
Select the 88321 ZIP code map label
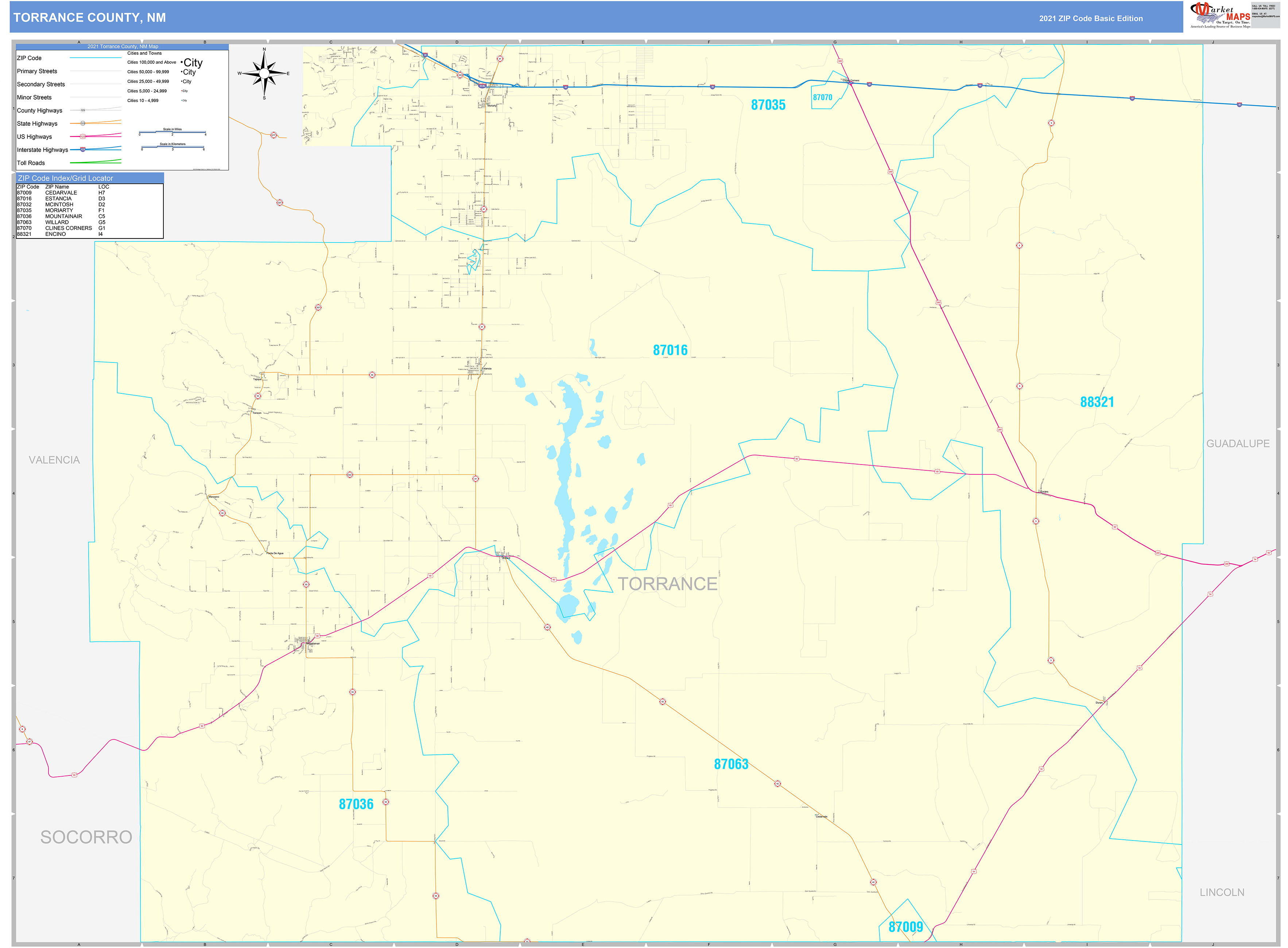[x=1096, y=402]
